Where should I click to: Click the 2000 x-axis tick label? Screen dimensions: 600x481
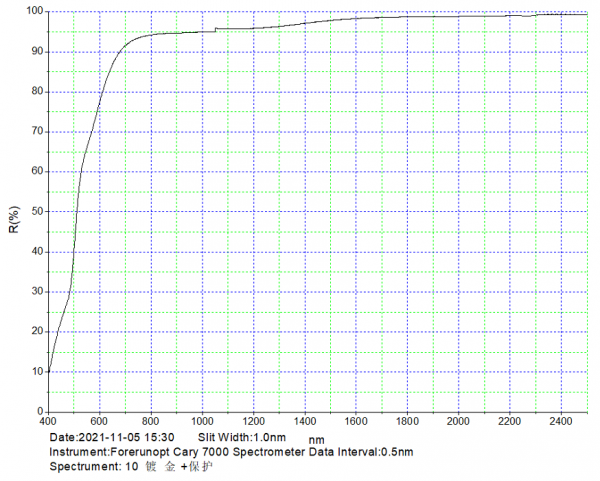pos(459,421)
